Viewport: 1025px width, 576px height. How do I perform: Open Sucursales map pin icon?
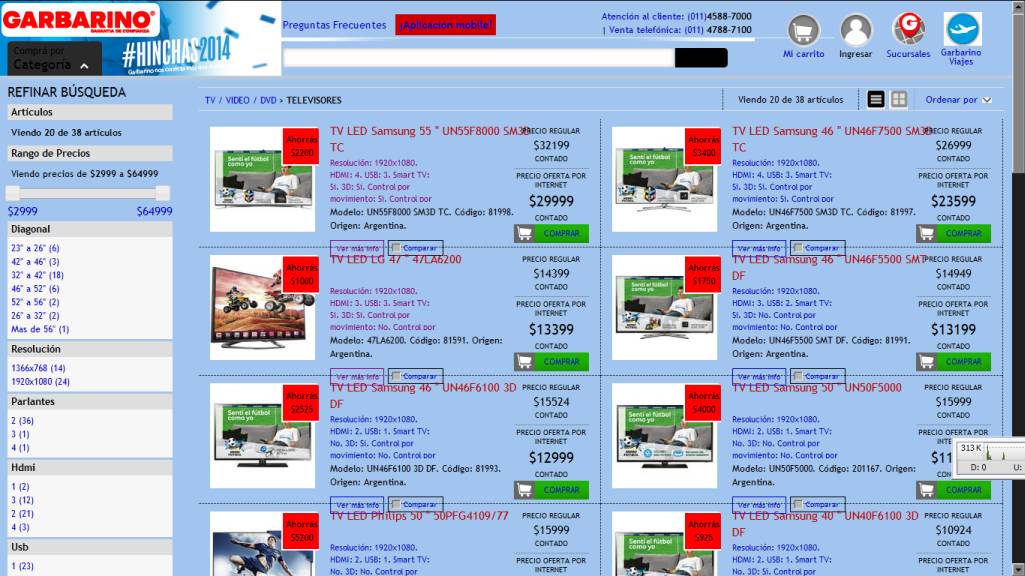pos(908,29)
